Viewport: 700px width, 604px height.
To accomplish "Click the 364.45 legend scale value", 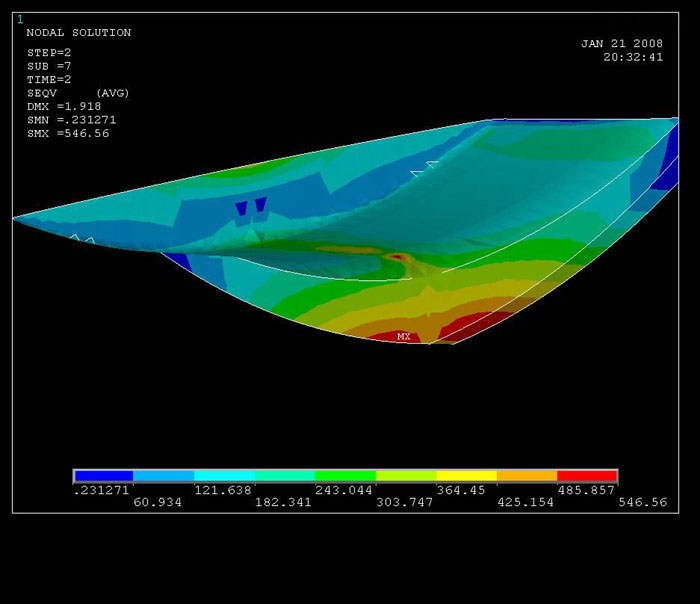I will click(x=461, y=490).
